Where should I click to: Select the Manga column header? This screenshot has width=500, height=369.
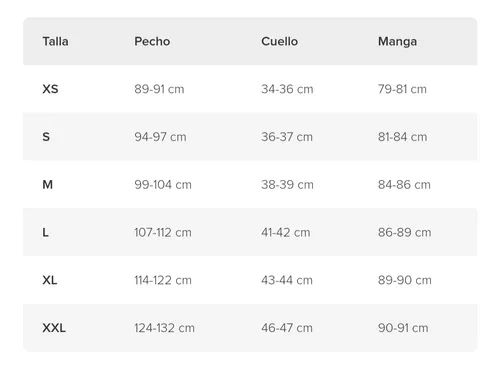[397, 42]
